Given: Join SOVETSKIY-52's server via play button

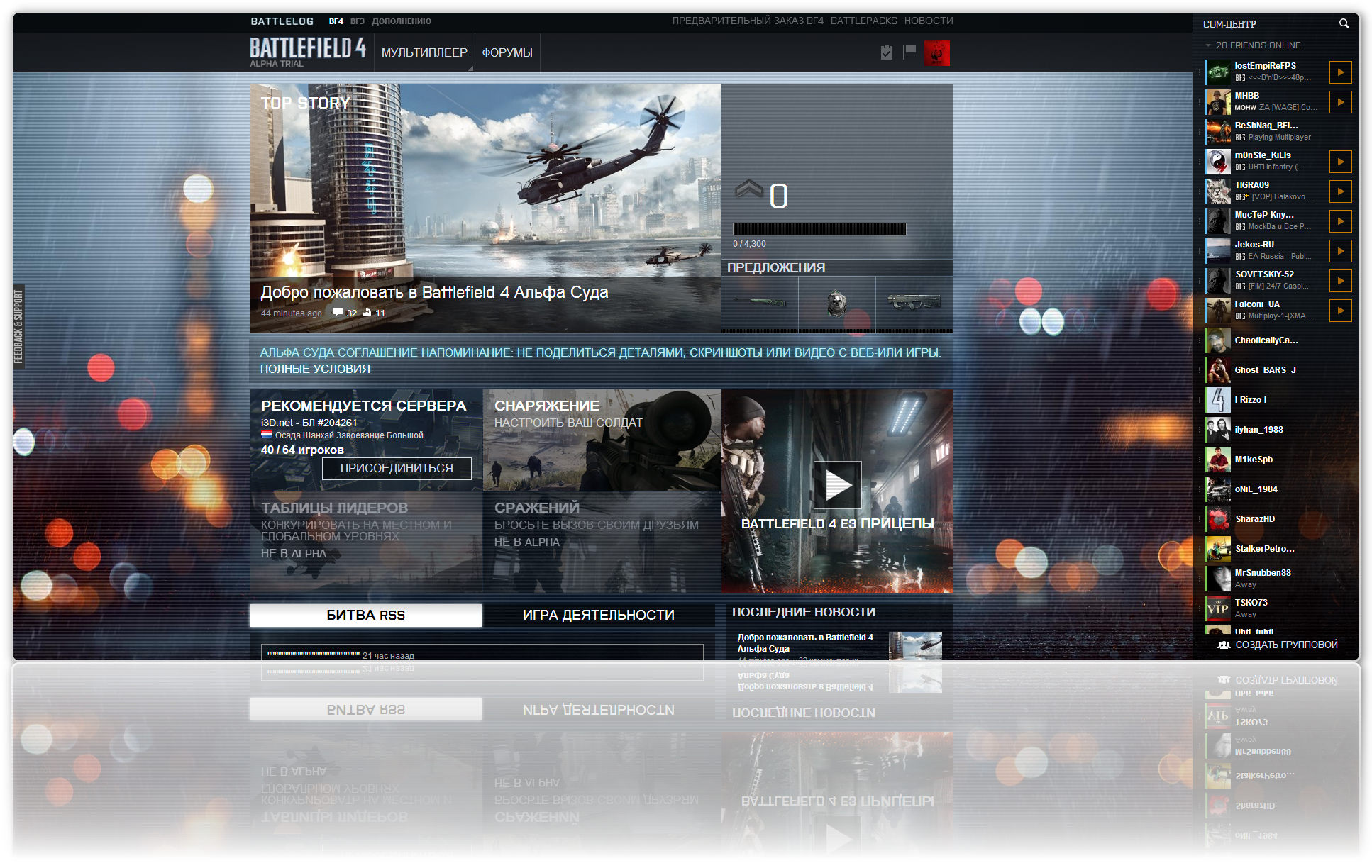Looking at the screenshot, I should point(1341,281).
